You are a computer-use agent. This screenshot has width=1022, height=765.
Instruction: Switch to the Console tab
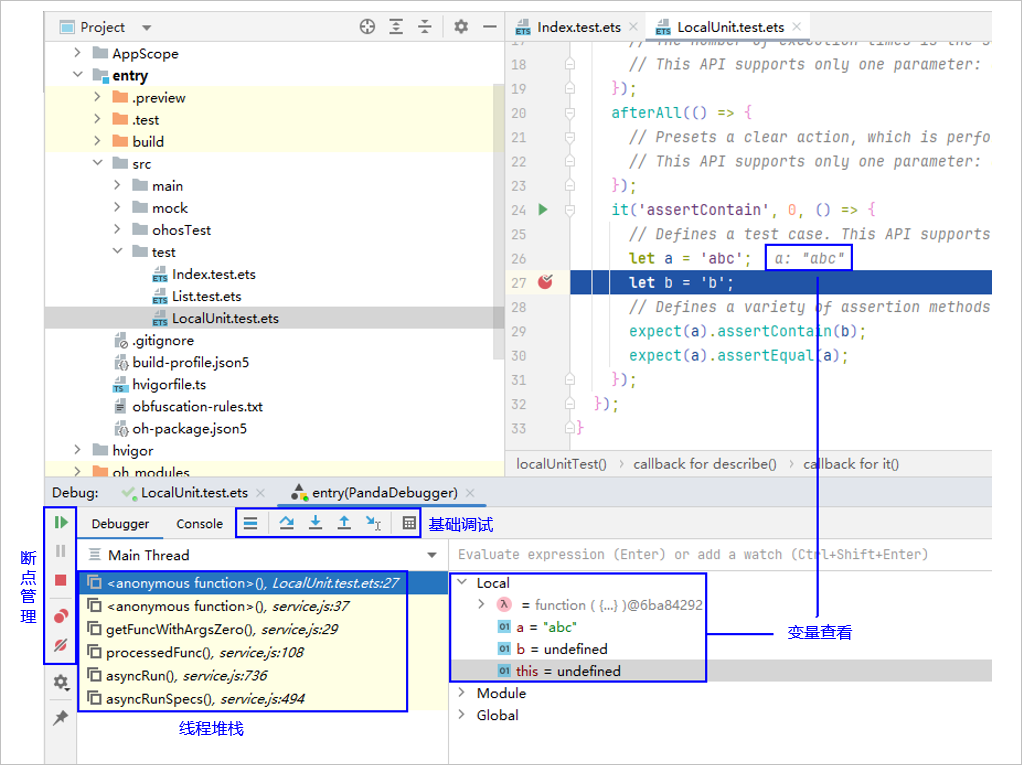[x=200, y=524]
